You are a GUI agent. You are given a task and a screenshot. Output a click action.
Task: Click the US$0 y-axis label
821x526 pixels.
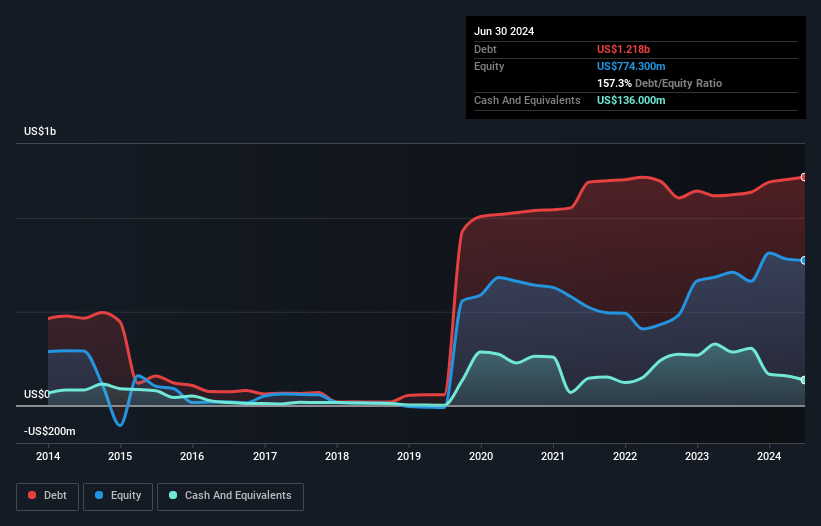point(37,394)
